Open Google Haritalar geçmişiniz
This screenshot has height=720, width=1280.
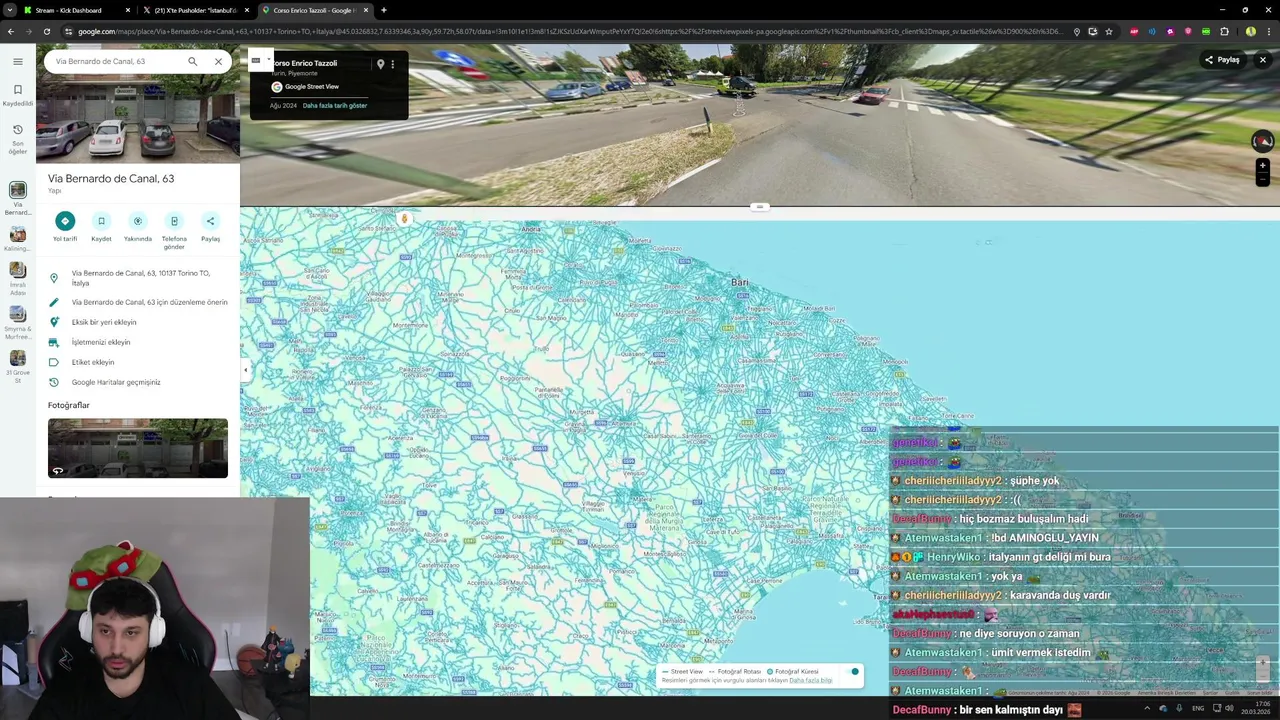click(x=138, y=382)
